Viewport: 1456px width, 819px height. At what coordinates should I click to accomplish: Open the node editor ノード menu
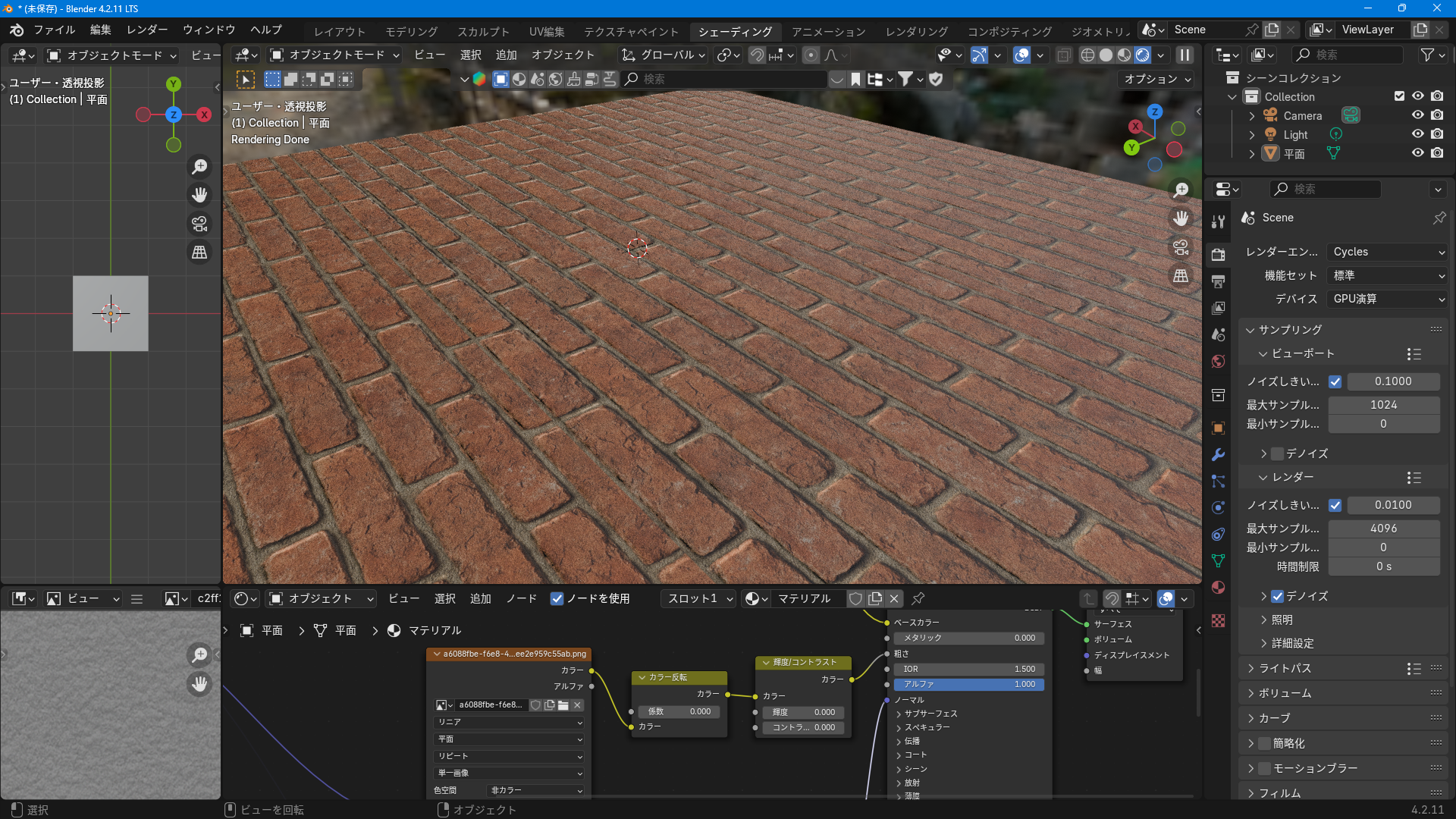pos(521,598)
